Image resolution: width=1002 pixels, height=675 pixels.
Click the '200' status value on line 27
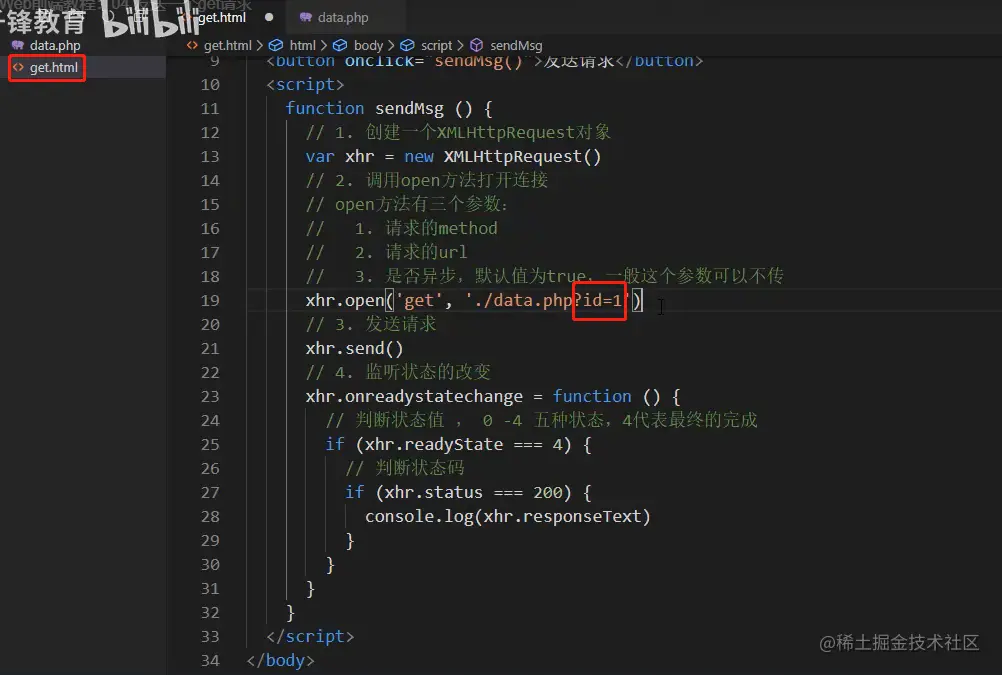click(x=548, y=492)
